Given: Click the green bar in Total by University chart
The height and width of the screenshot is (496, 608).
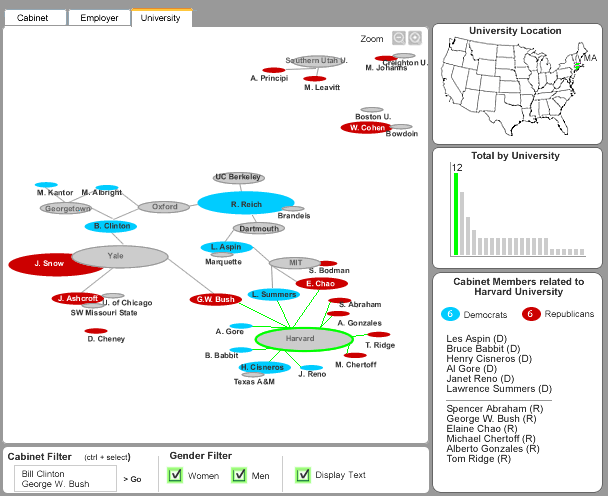Looking at the screenshot, I should [456, 214].
